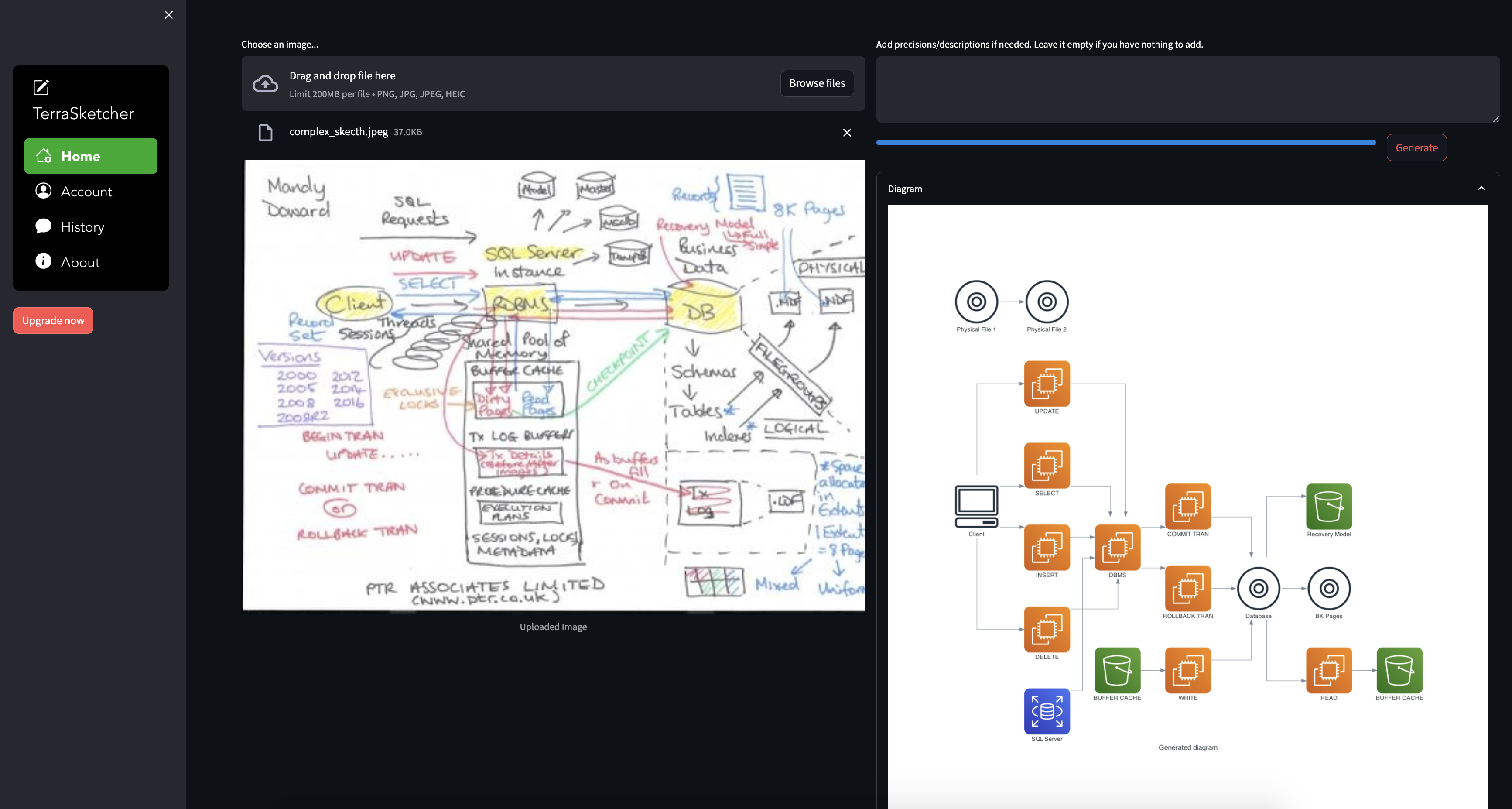The height and width of the screenshot is (809, 1512).
Task: Click the blue generation progress bar
Action: pyautogui.click(x=1126, y=143)
